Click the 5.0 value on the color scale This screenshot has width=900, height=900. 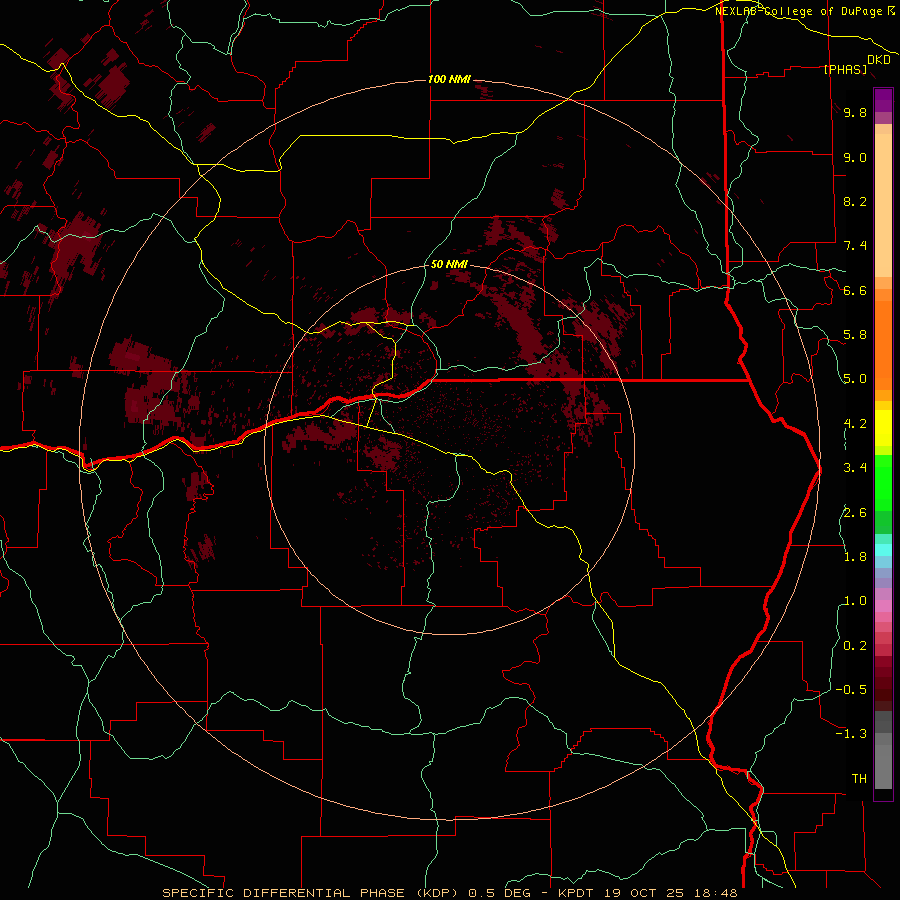pos(855,379)
